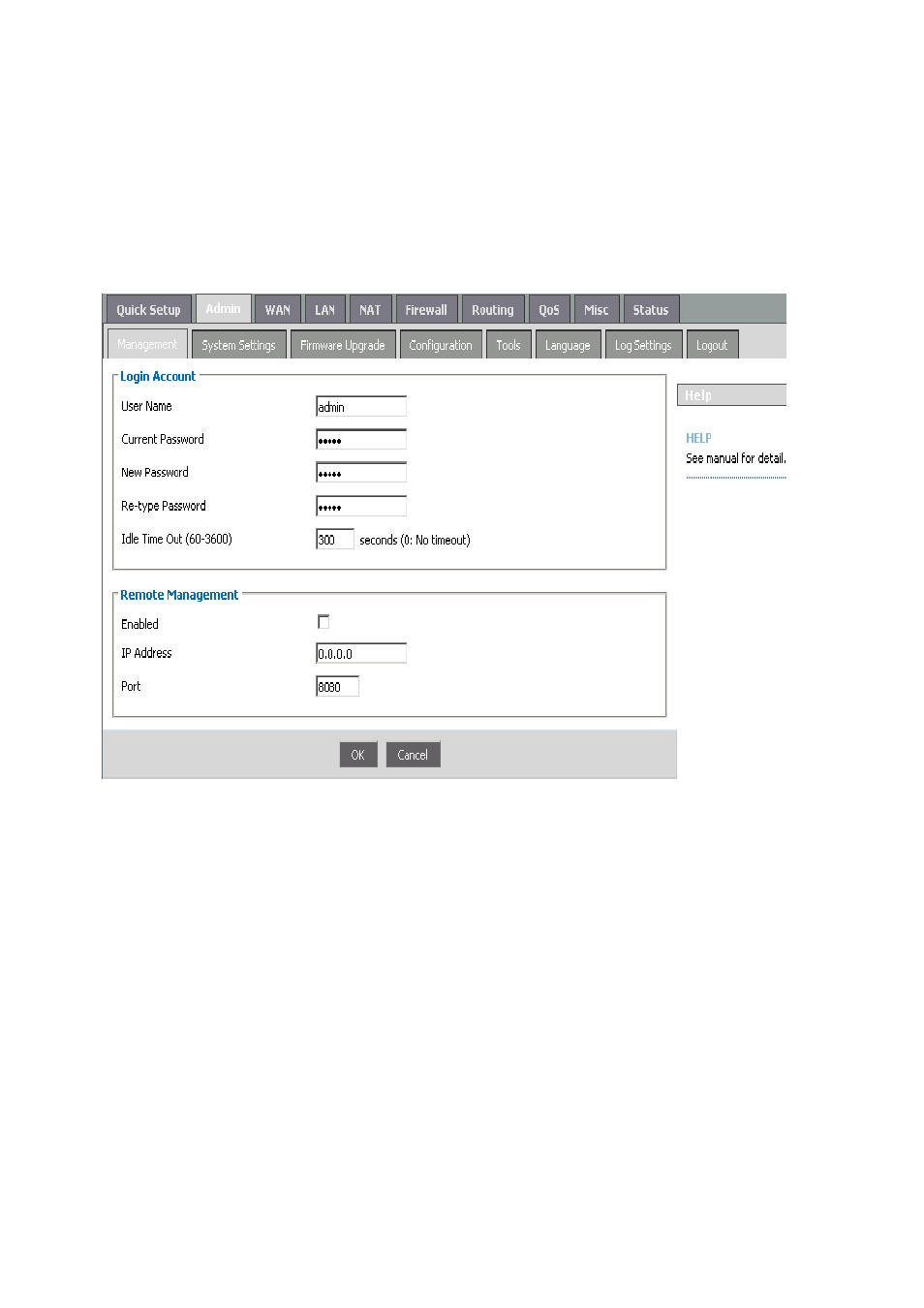Switch to the WAN tab
This screenshot has width=924, height=1308.
coord(278,310)
